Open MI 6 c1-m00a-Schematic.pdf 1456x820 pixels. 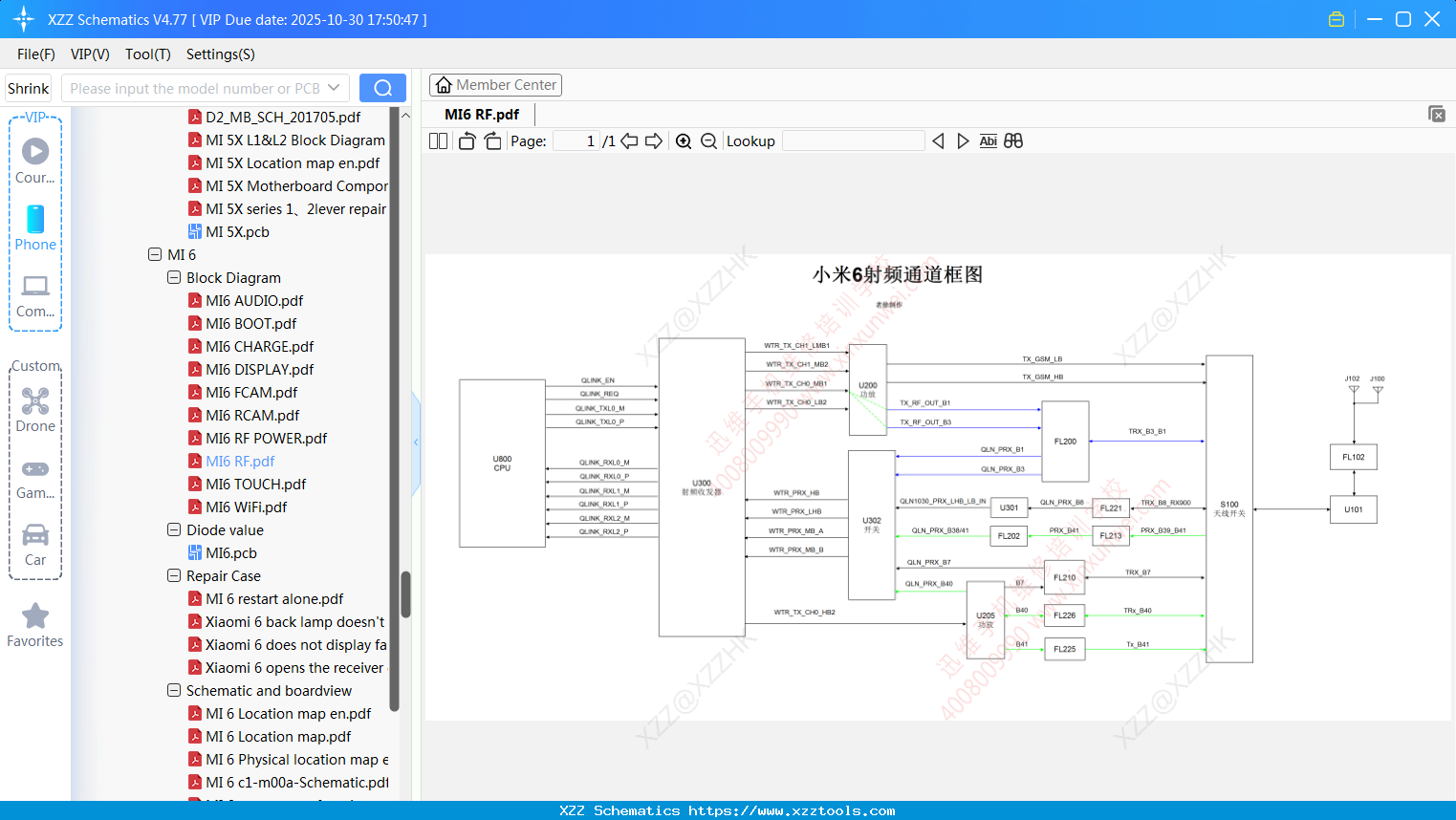tap(289, 782)
